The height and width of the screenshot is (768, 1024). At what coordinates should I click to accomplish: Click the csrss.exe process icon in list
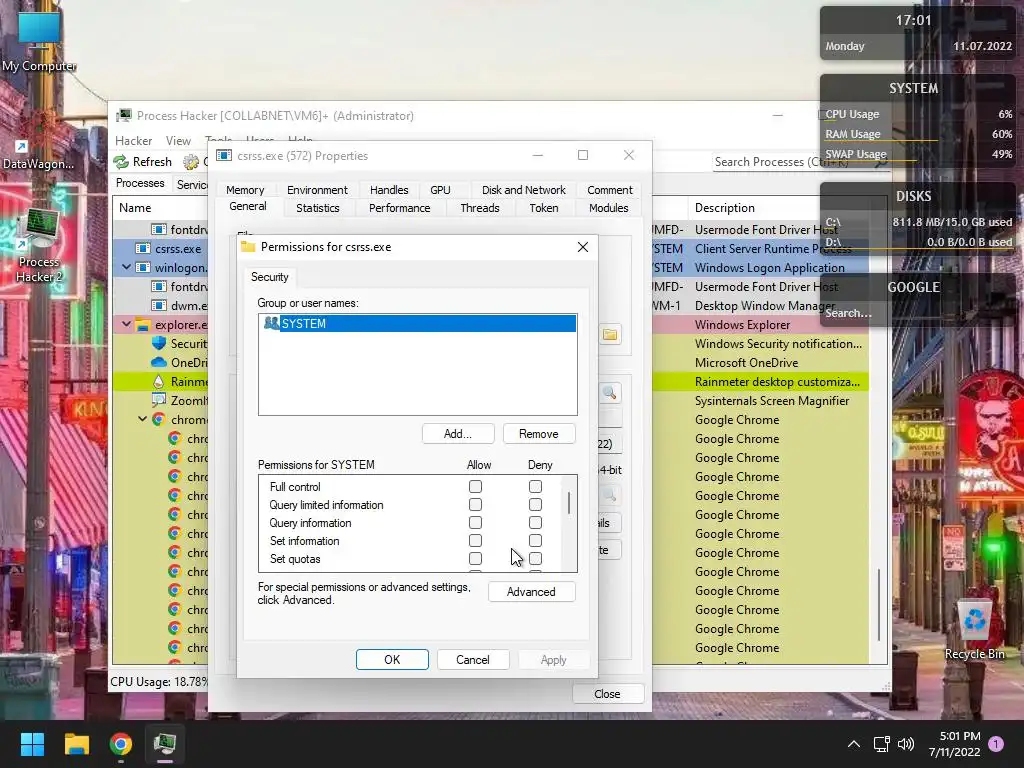point(142,249)
